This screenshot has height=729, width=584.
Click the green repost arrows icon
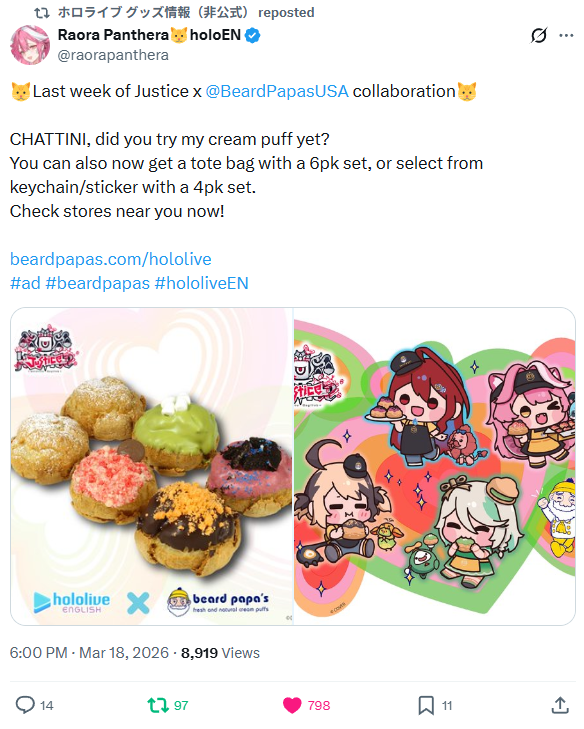tap(158, 705)
